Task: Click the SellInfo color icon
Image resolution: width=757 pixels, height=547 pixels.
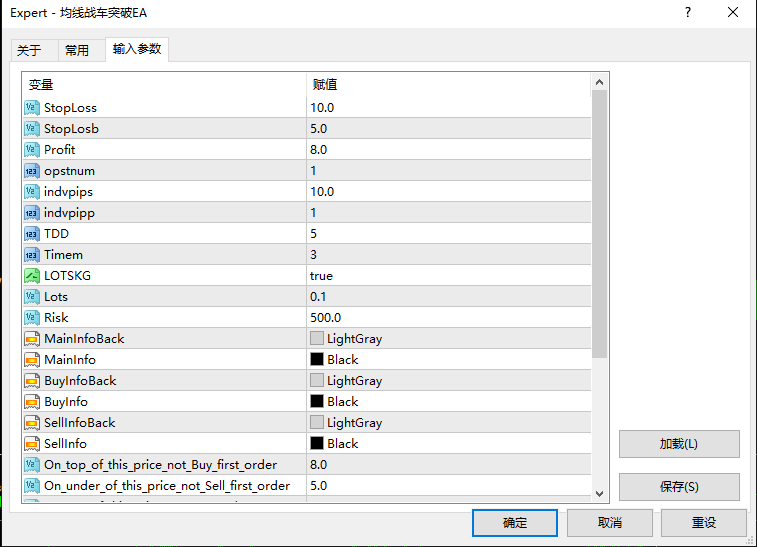Action: pyautogui.click(x=31, y=444)
